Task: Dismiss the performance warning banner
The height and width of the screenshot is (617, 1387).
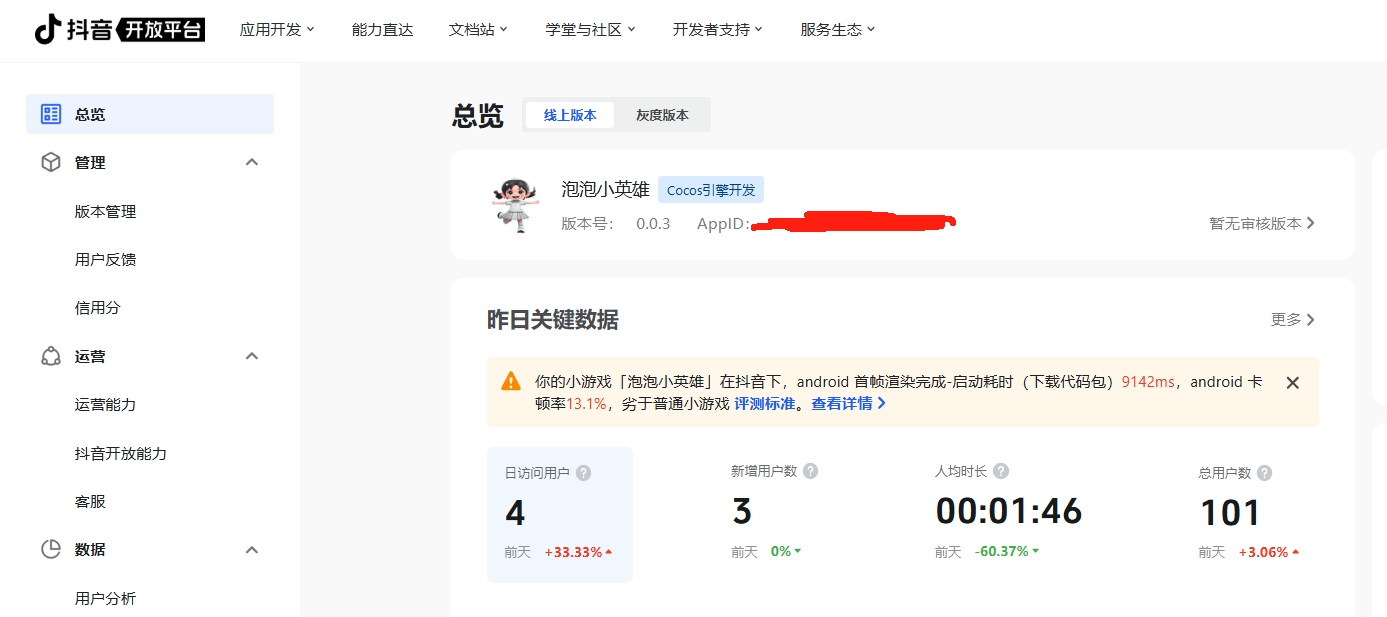Action: pos(1292,382)
